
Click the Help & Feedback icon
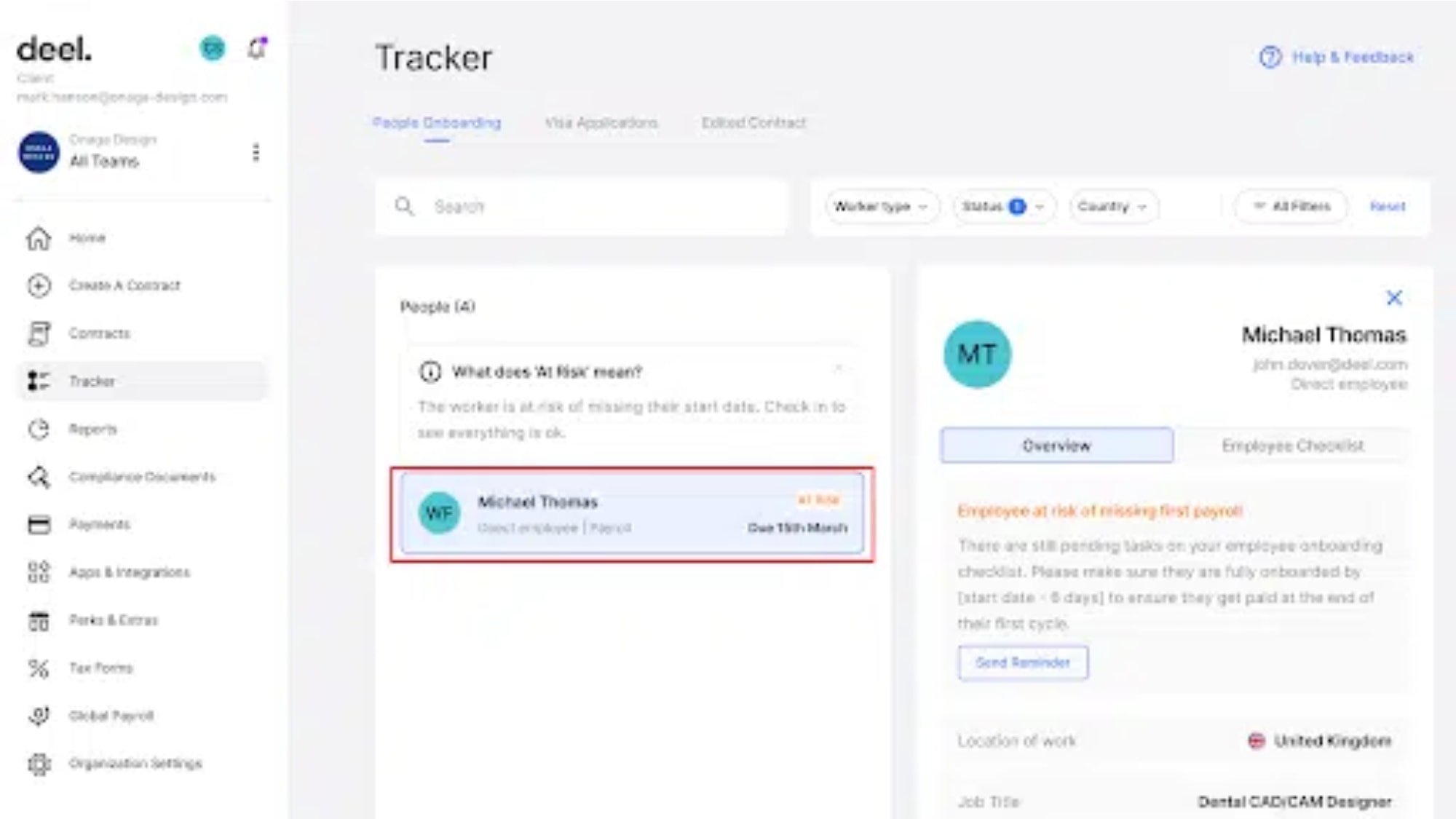point(1269,57)
